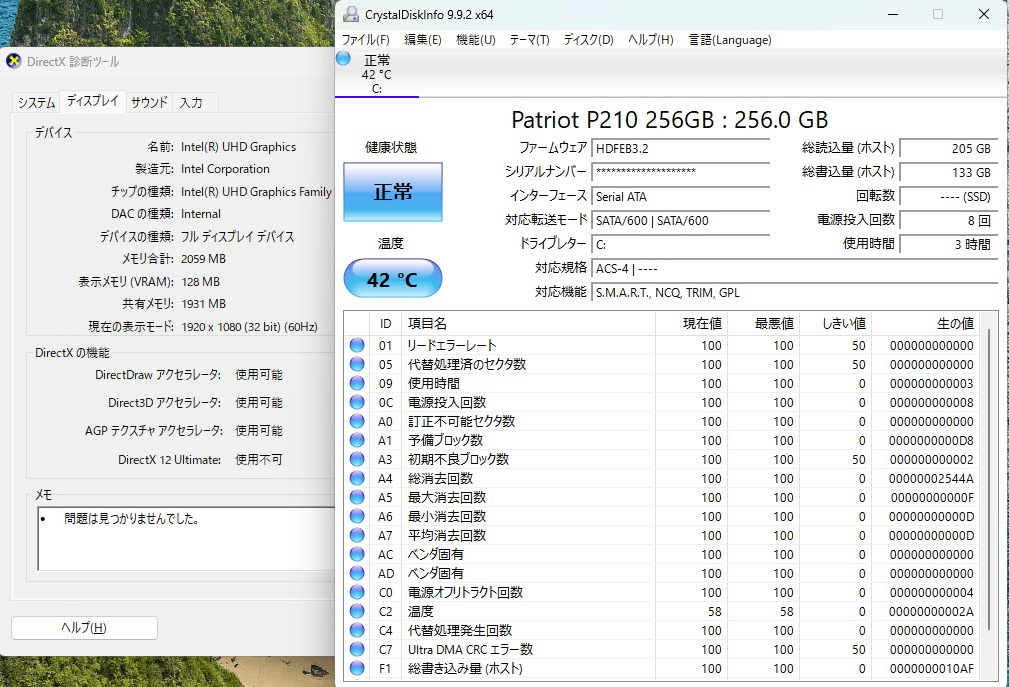This screenshot has width=1009, height=687.
Task: Click status circle for ID 01 リードエラーレート
Action: click(357, 345)
